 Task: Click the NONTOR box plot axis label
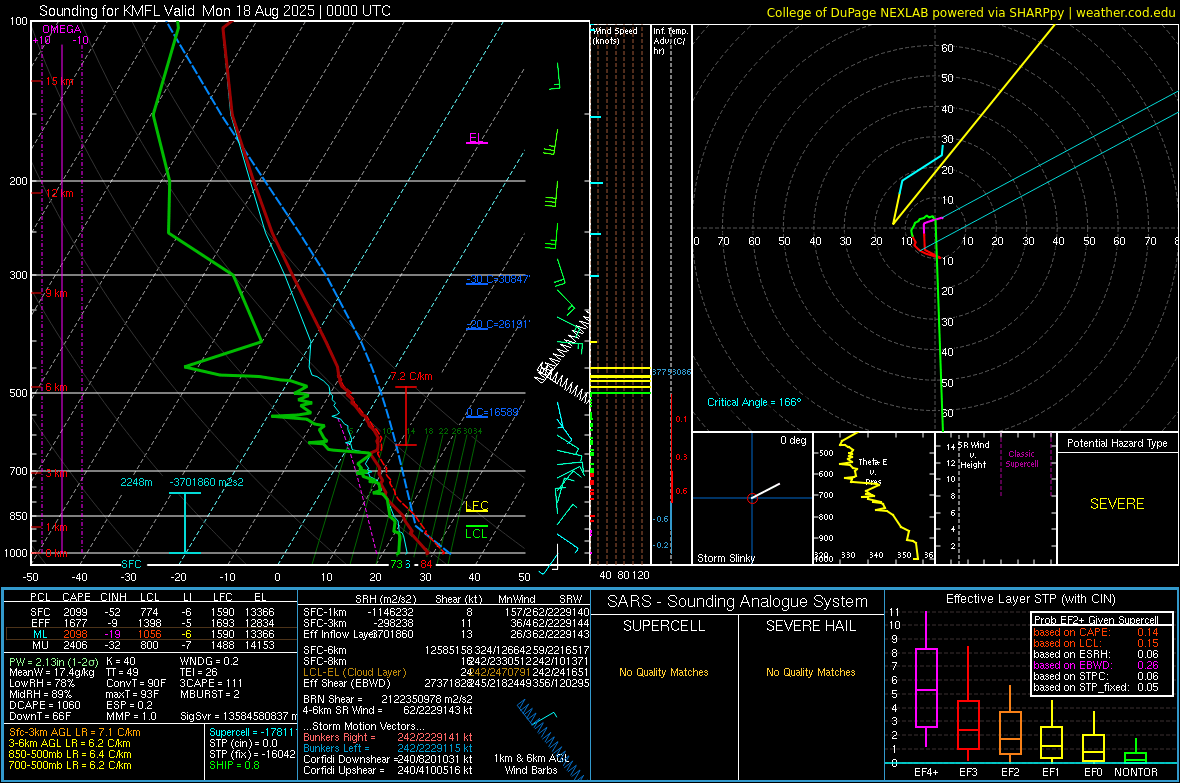coord(1136,772)
